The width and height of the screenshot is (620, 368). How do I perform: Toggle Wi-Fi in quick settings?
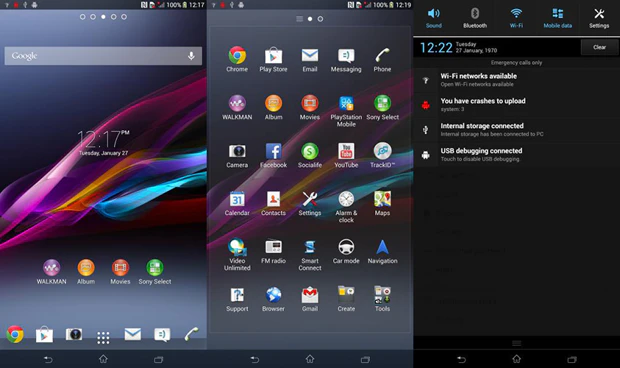(516, 18)
